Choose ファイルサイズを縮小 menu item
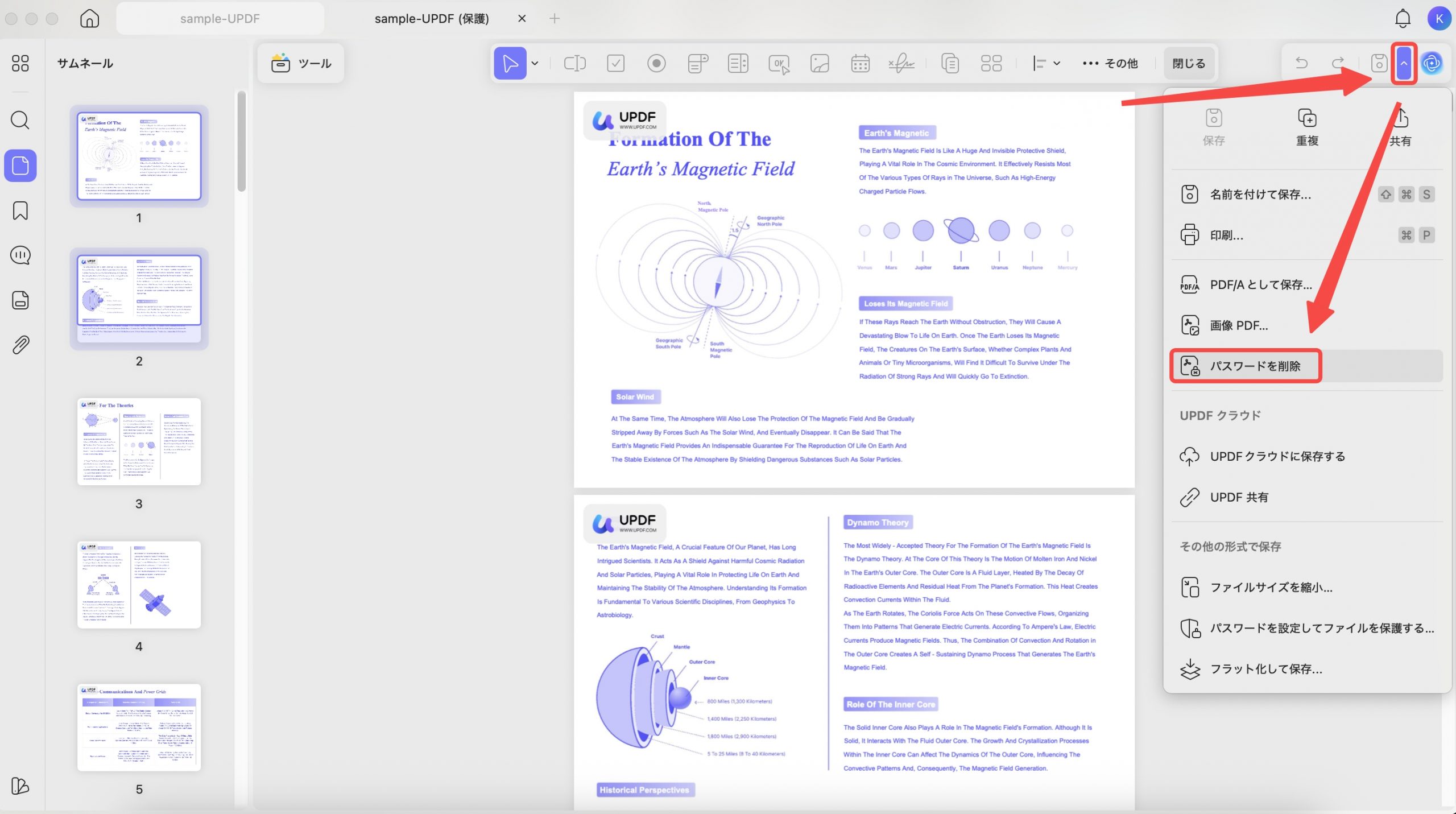This screenshot has width=1456, height=814. click(x=1307, y=587)
